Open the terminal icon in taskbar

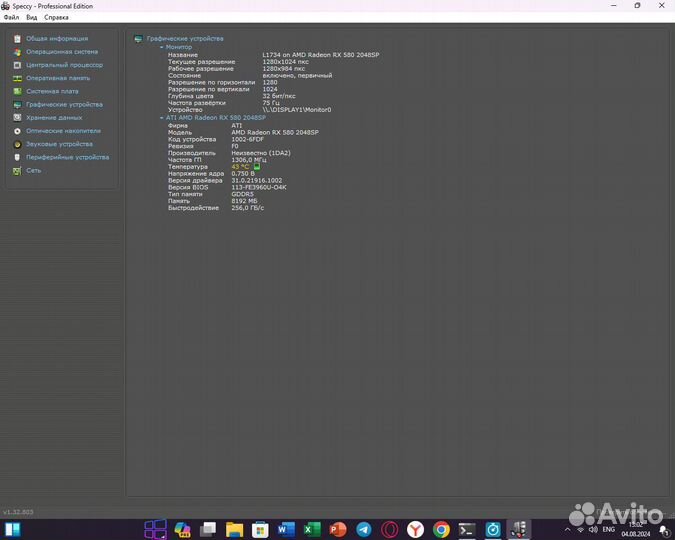[x=467, y=529]
